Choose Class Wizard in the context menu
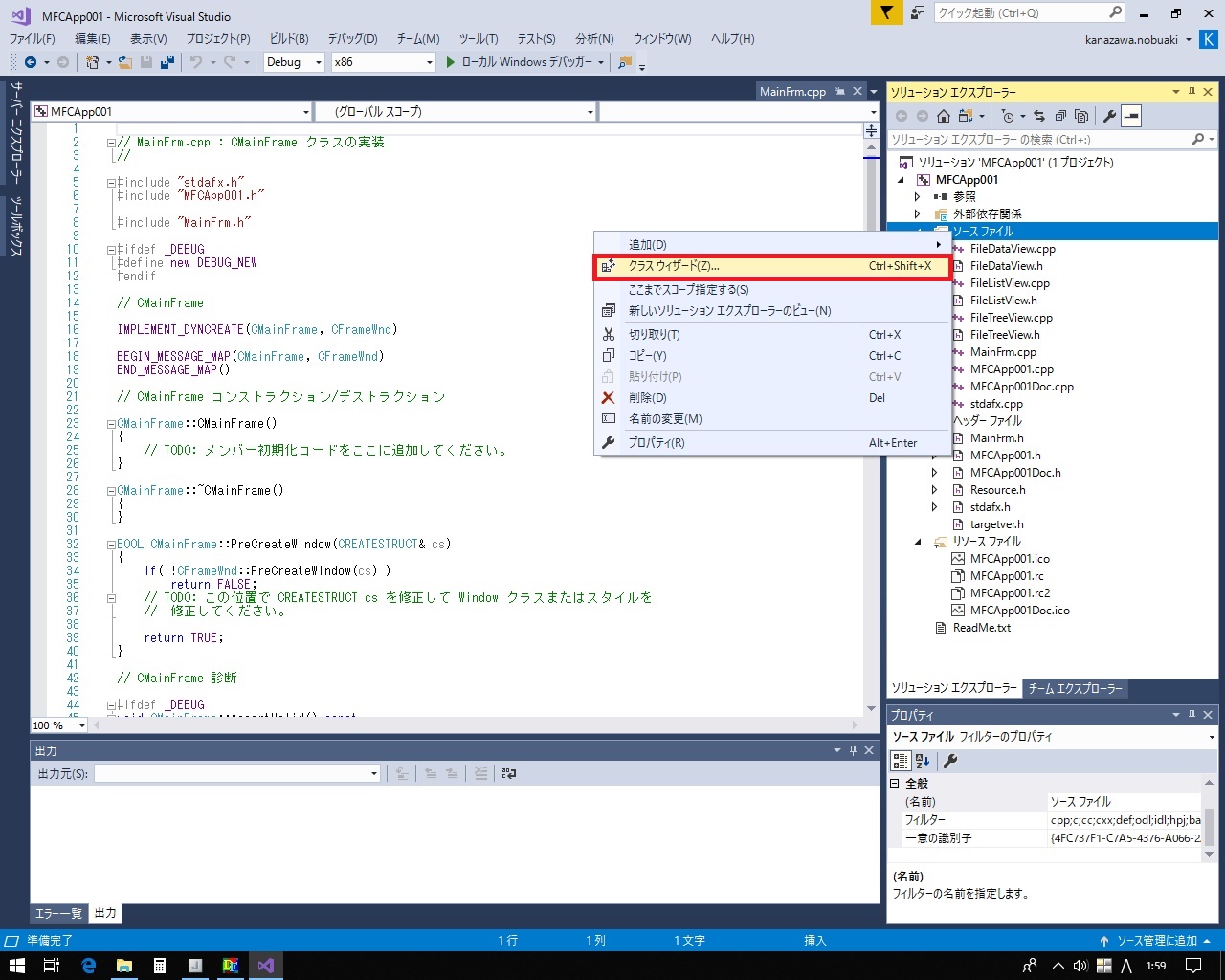1225x980 pixels. pos(772,266)
